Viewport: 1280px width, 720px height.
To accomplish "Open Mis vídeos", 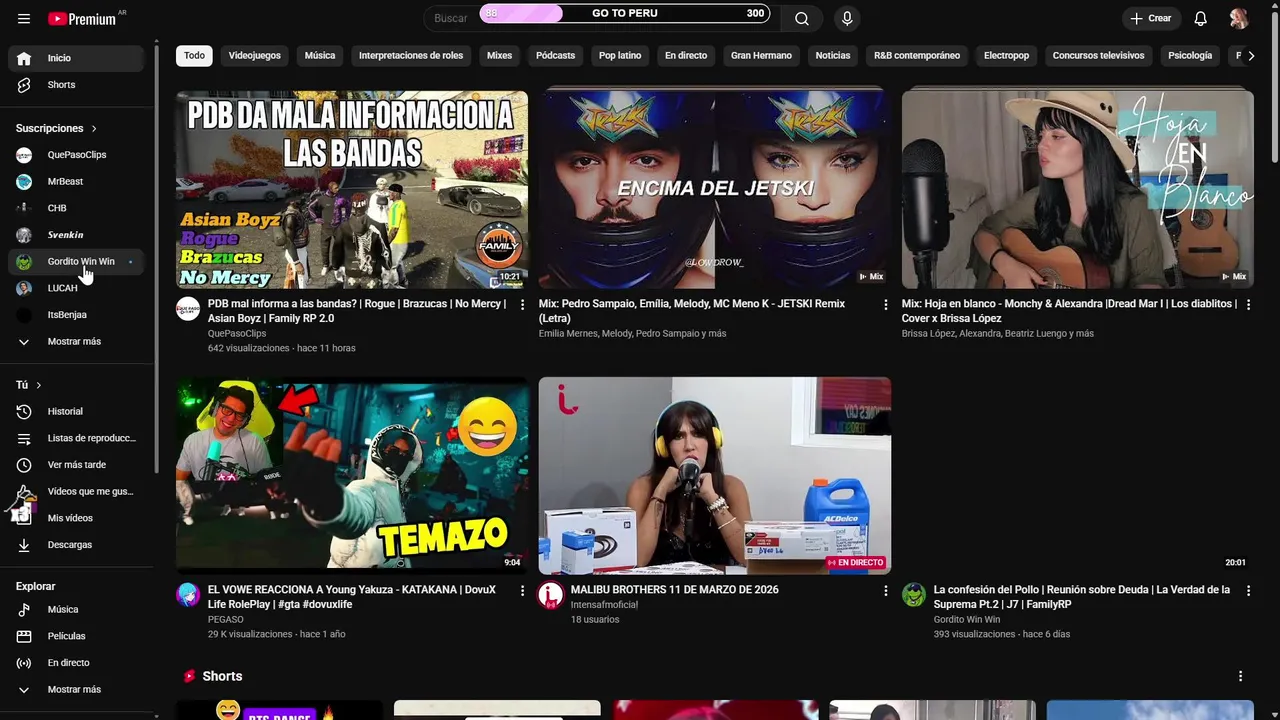I will click(76, 518).
